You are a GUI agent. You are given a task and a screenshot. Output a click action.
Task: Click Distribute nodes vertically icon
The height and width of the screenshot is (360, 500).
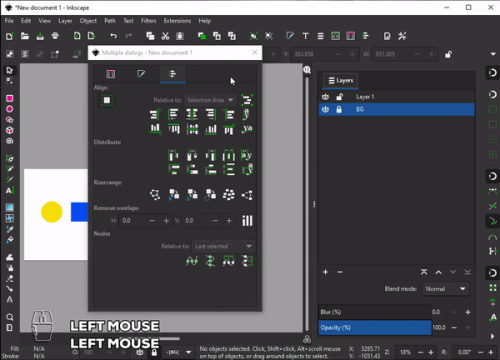(247, 261)
